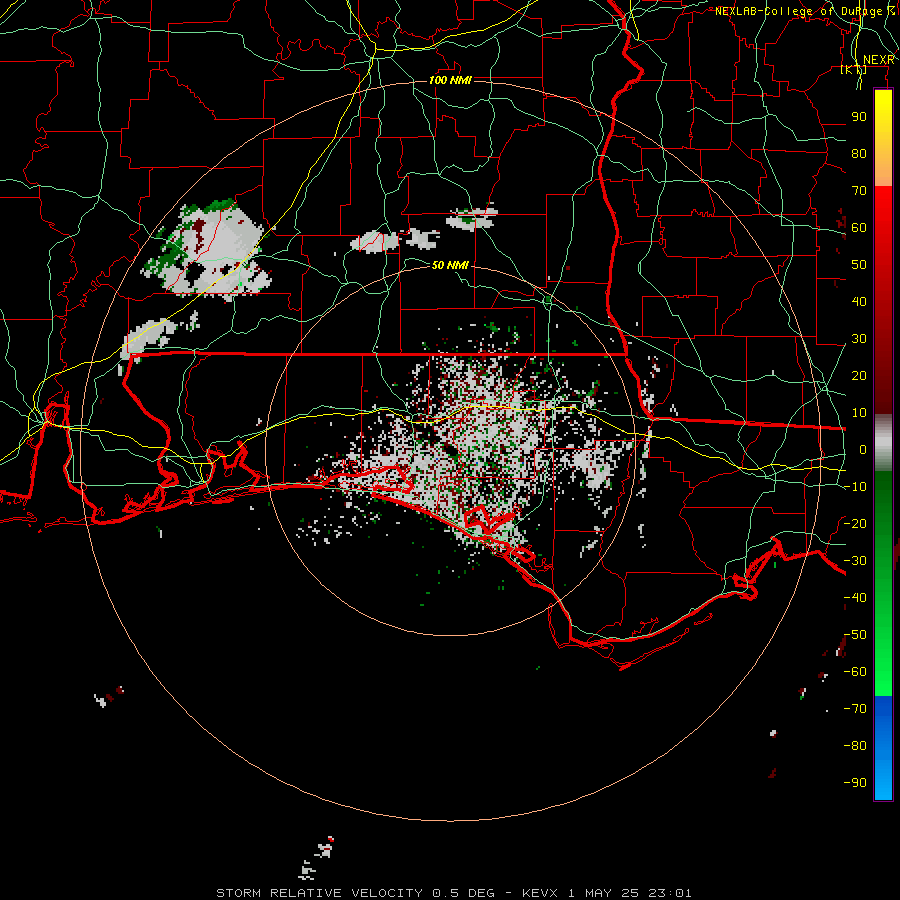This screenshot has width=900, height=900.
Task: Click the "90" value at the top of the velocity scale
Action: tap(859, 117)
